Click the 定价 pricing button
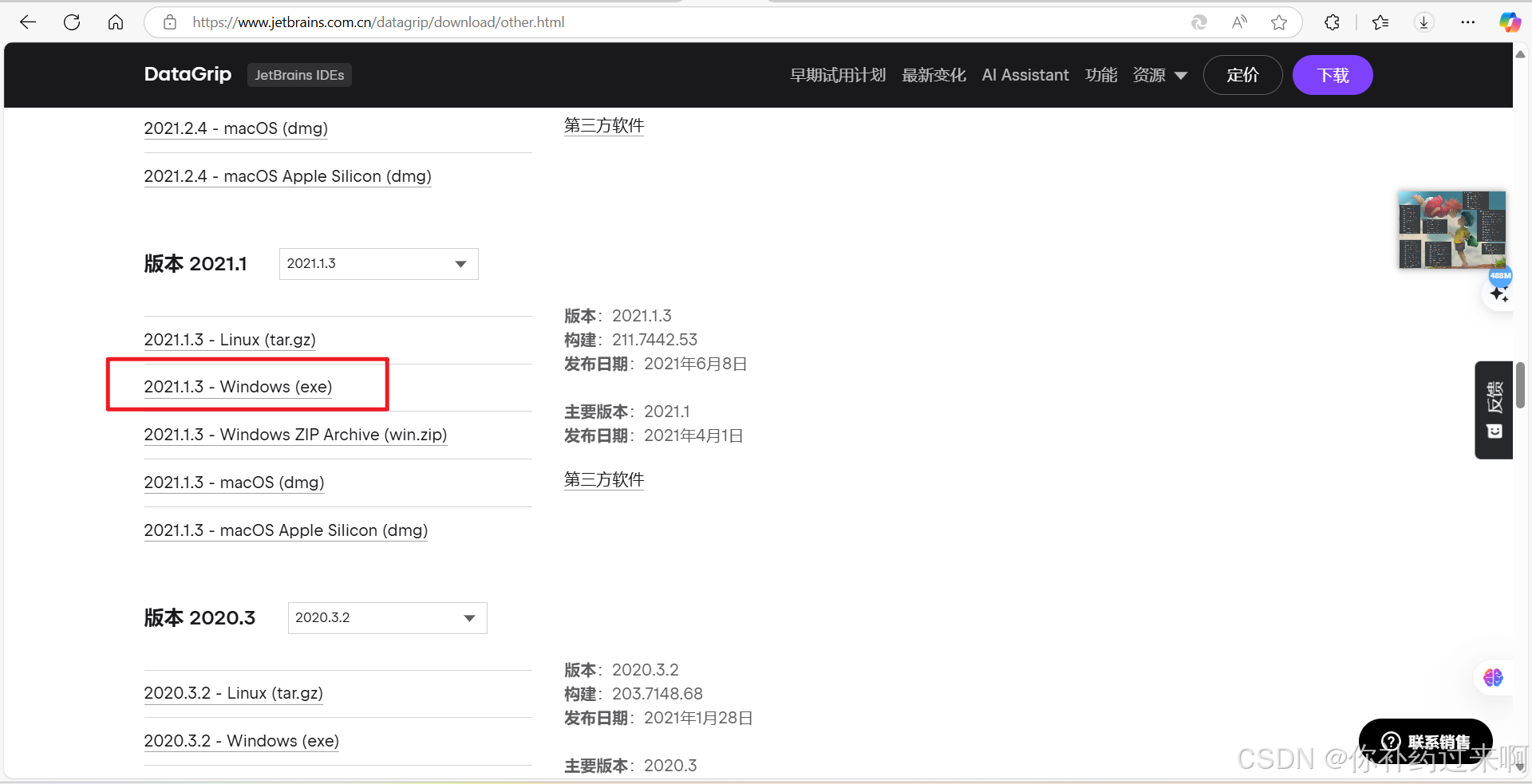The width and height of the screenshot is (1532, 784). pos(1242,75)
